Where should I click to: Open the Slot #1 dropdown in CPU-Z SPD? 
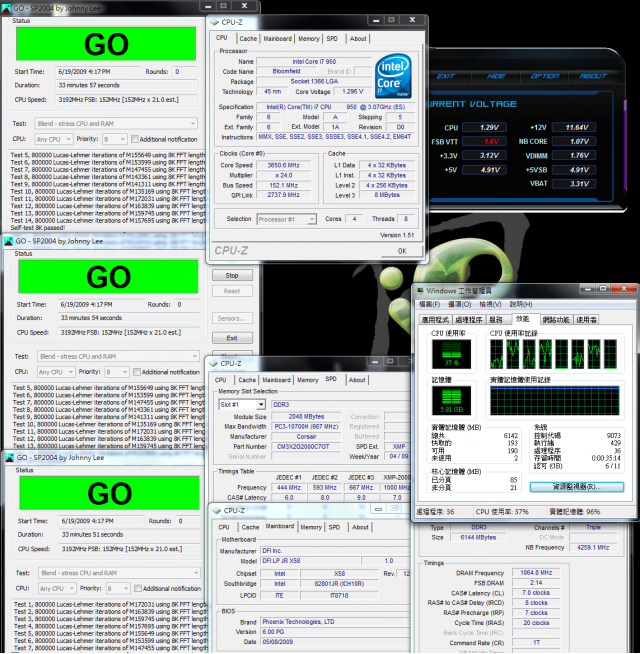(x=242, y=404)
